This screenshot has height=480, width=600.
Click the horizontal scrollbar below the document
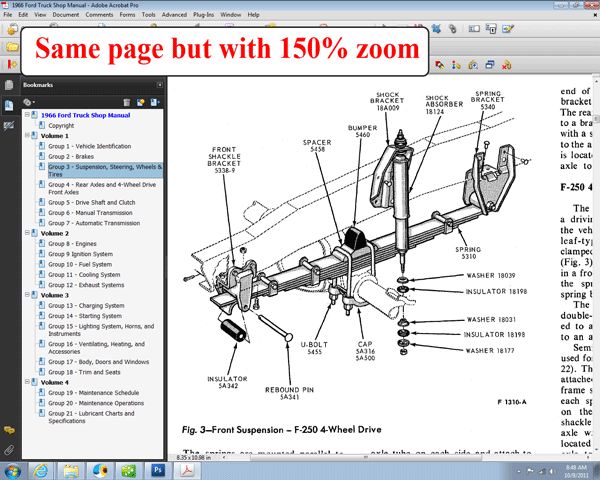365,457
